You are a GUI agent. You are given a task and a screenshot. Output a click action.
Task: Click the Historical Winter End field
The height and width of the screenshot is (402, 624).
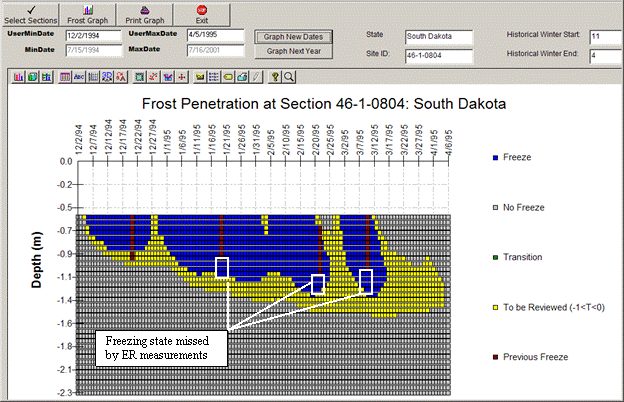pos(605,56)
